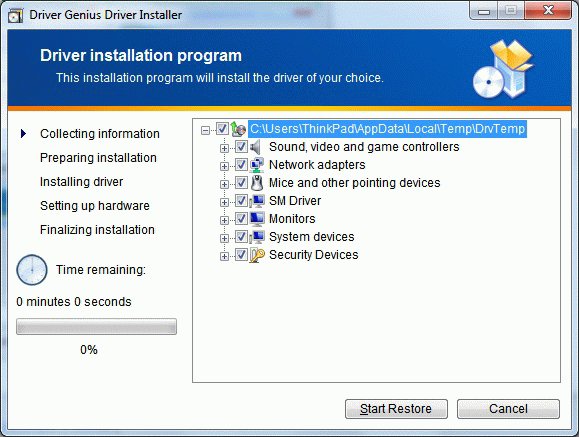579x437 pixels.
Task: Click the current step arrow marker
Action: [x=23, y=133]
